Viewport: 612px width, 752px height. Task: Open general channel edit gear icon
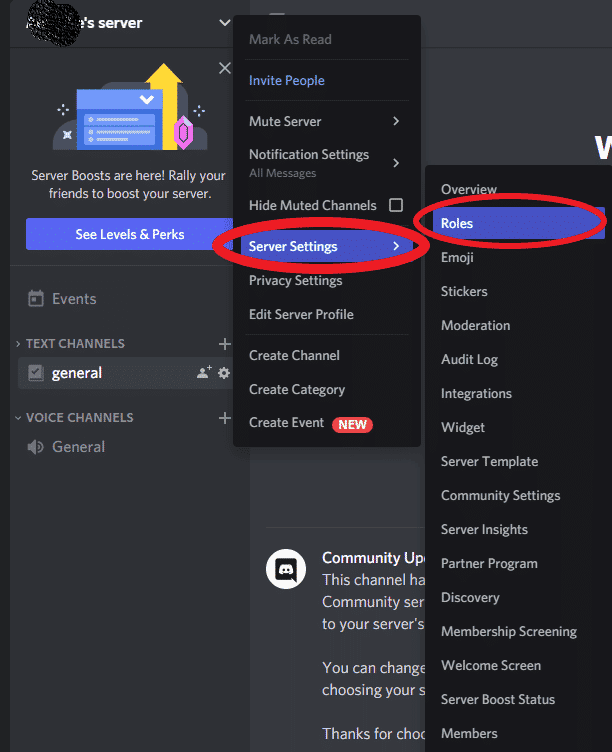224,373
